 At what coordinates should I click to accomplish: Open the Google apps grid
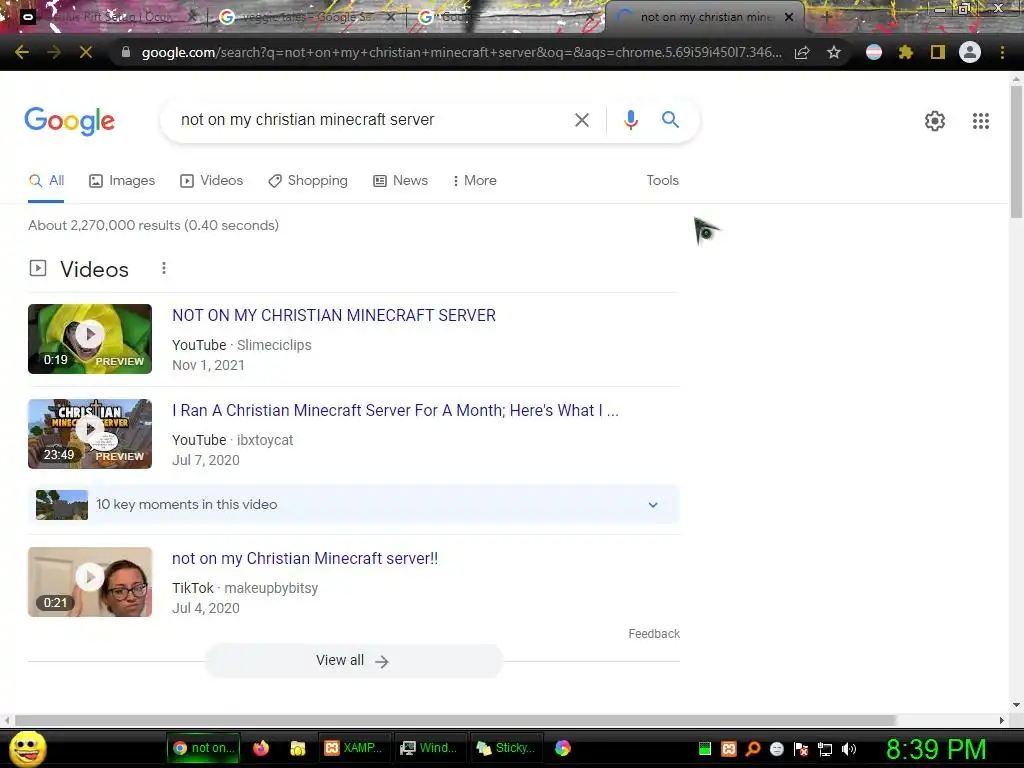(980, 121)
